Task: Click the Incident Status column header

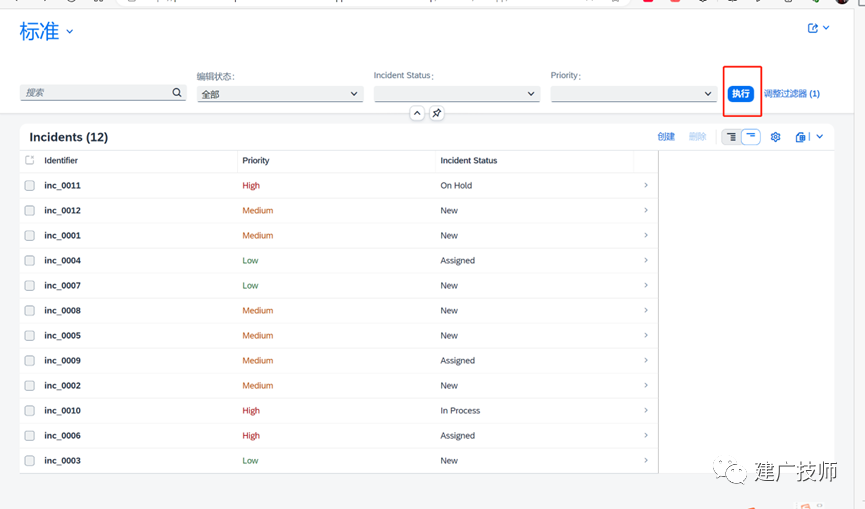Action: click(x=468, y=160)
